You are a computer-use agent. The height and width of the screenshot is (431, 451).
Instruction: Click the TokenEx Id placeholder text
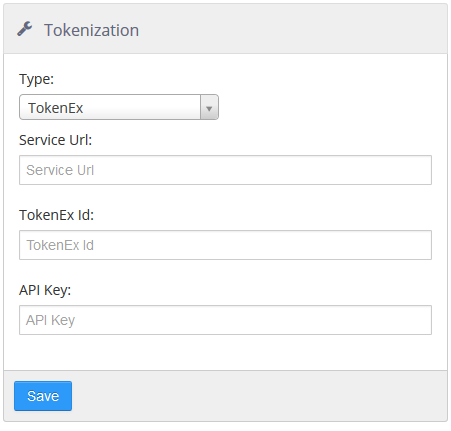[x=60, y=245]
